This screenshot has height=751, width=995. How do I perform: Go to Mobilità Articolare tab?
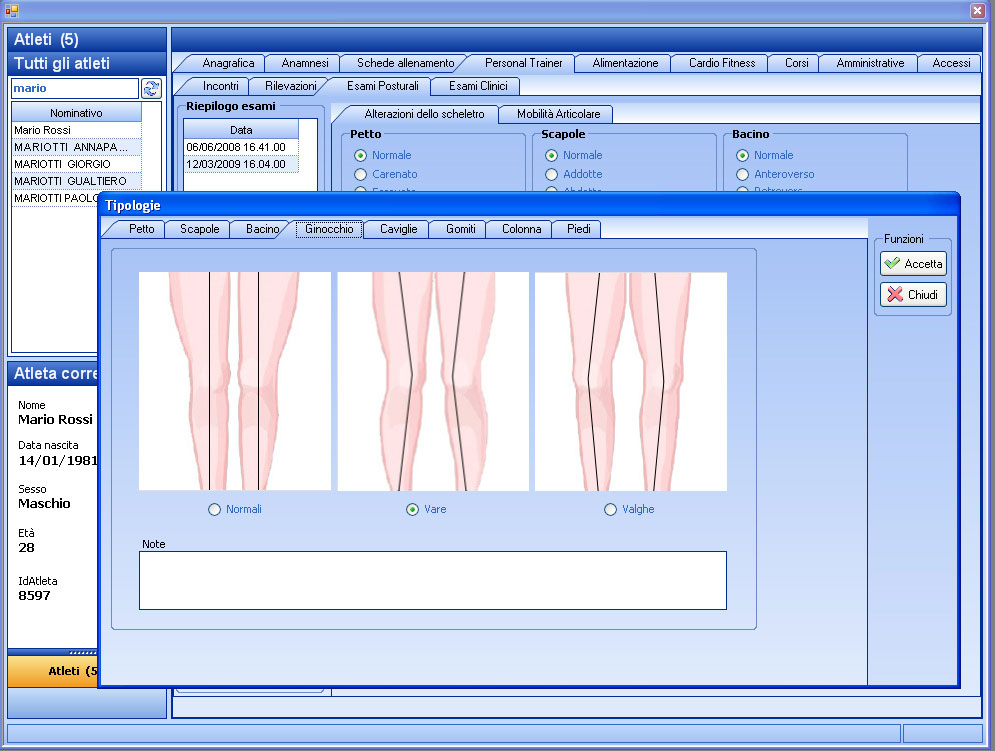click(558, 114)
